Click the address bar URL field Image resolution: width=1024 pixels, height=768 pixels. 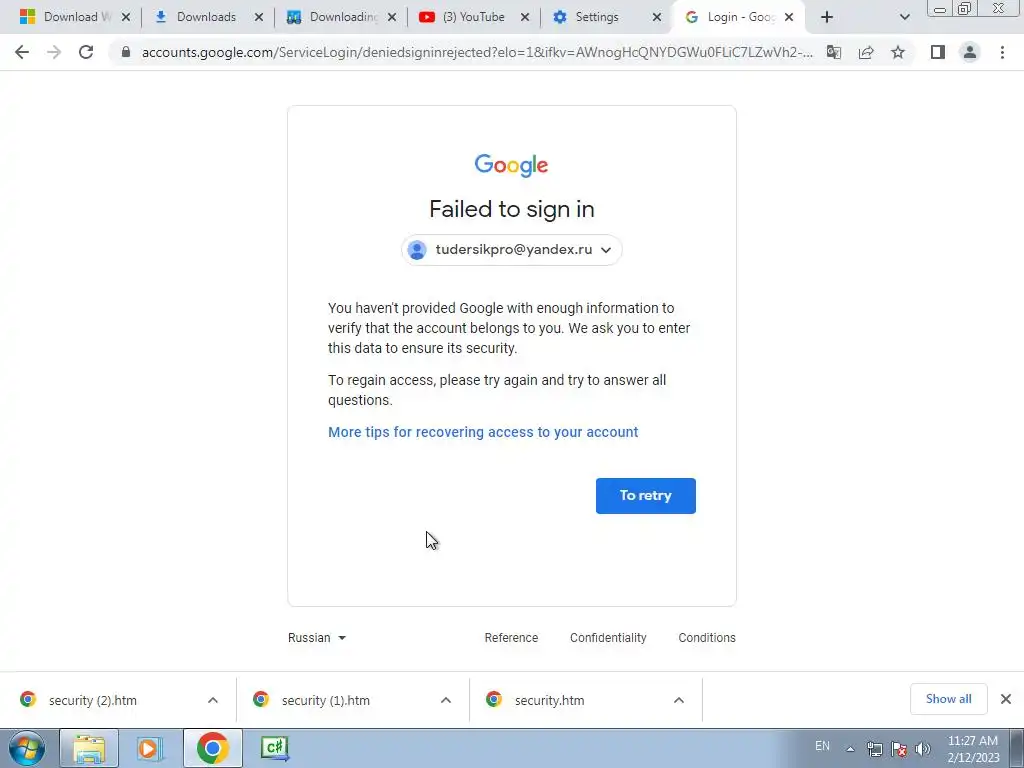[477, 52]
